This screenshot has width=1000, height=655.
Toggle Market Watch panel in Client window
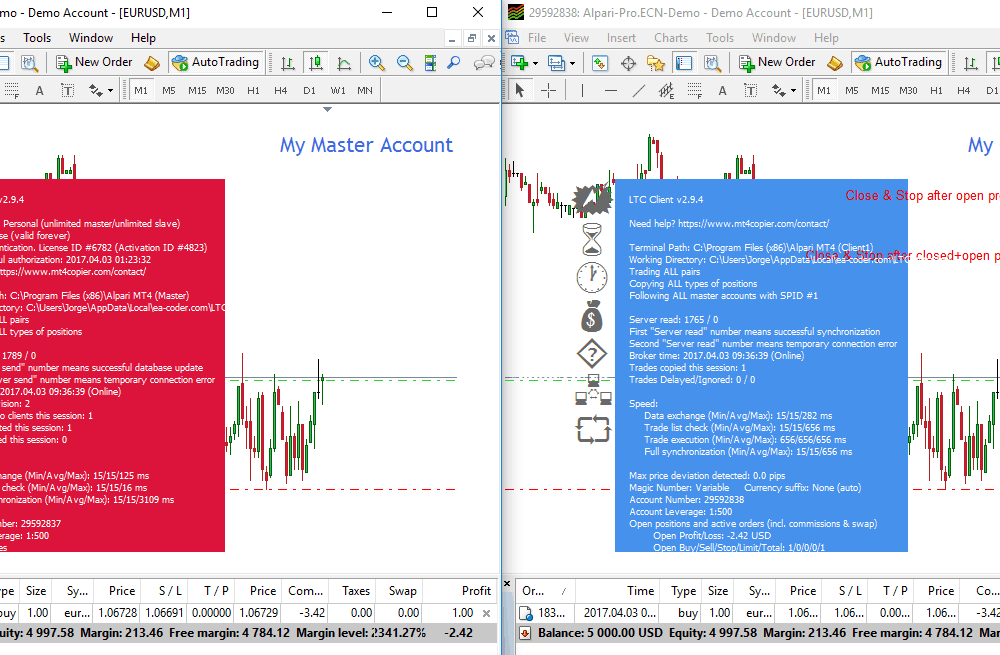pyautogui.click(x=599, y=63)
